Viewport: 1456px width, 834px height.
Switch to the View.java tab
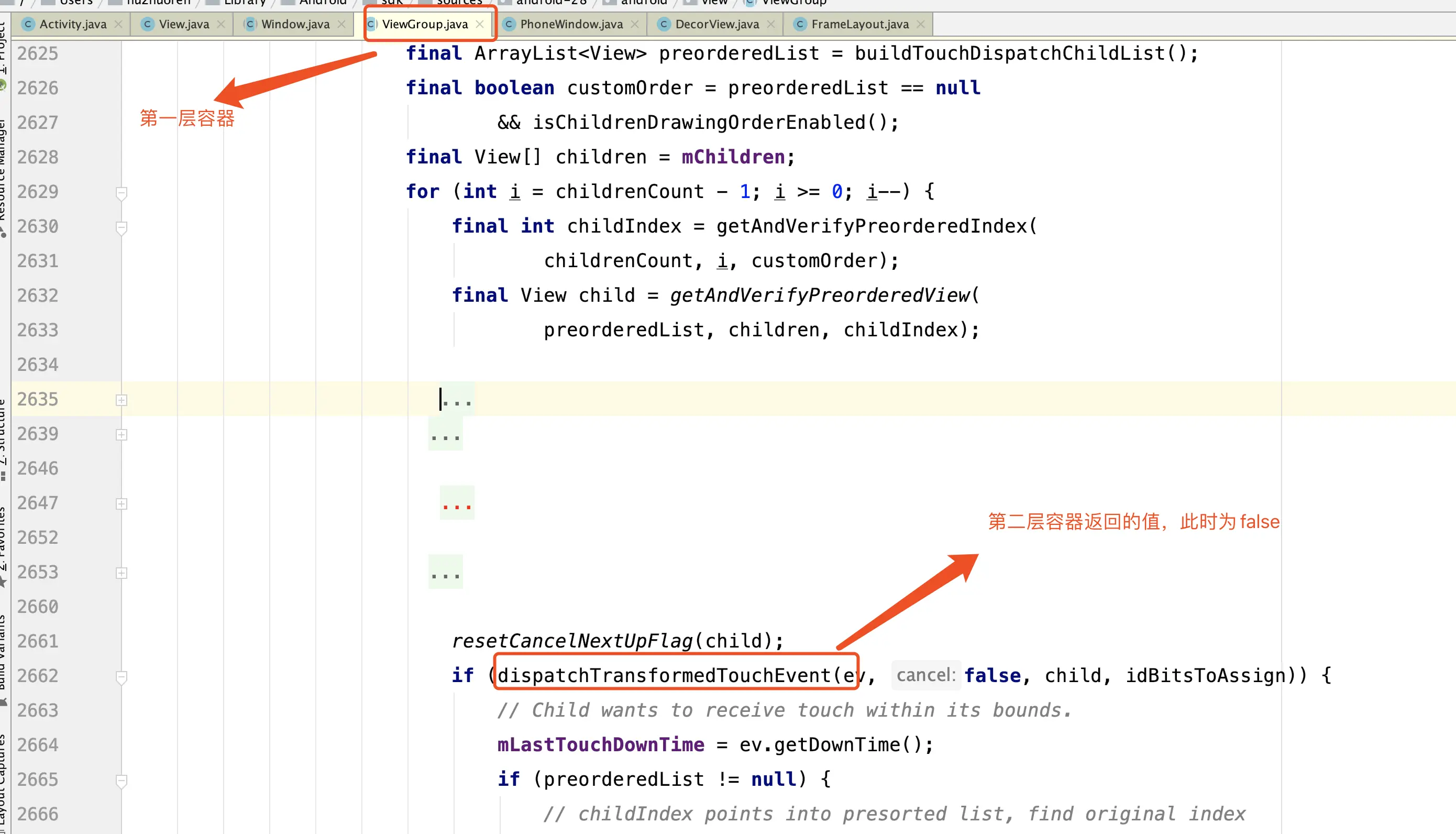coord(183,24)
